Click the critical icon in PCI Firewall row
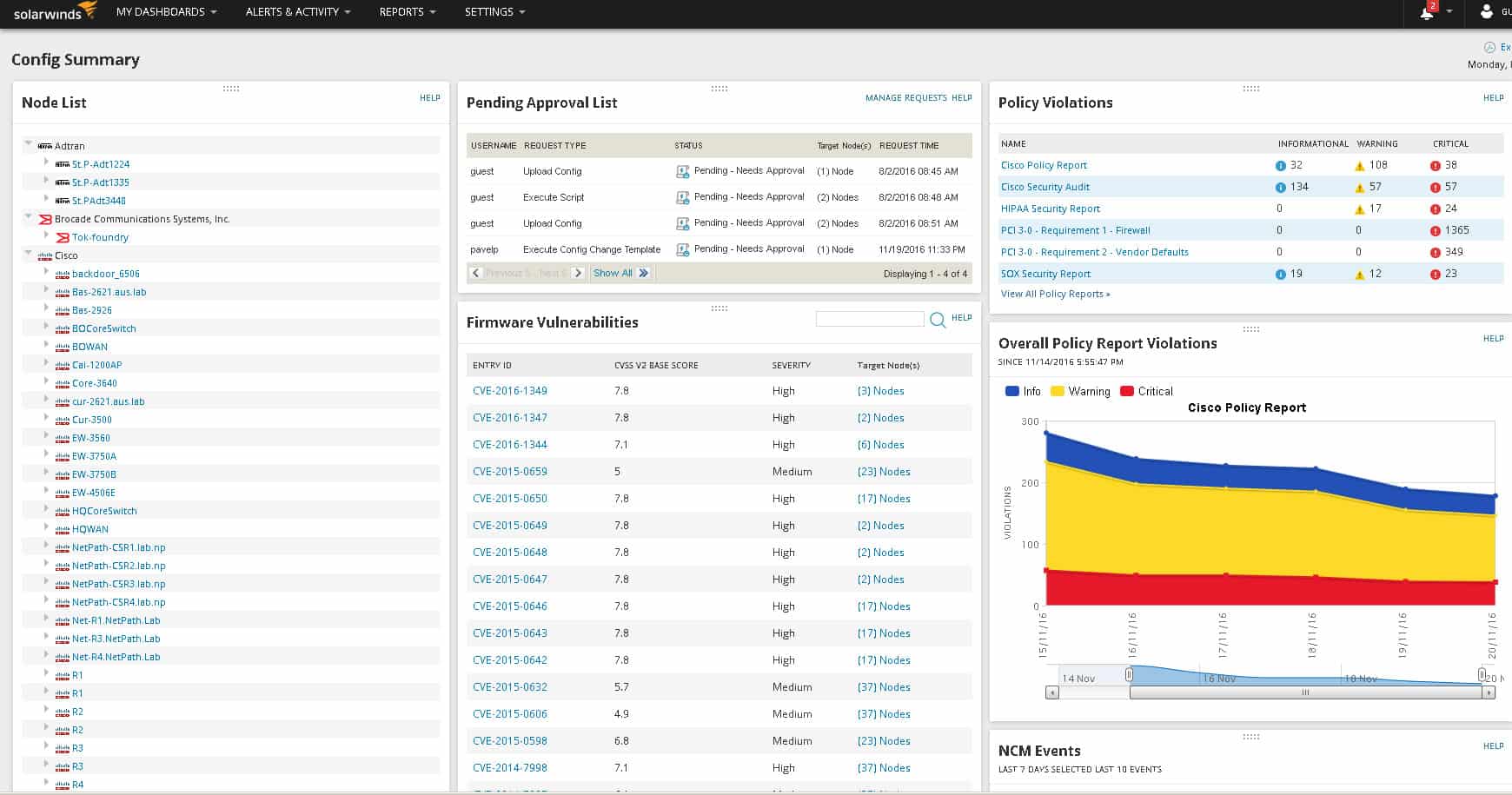Viewport: 1512px width, 795px height. point(1436,230)
